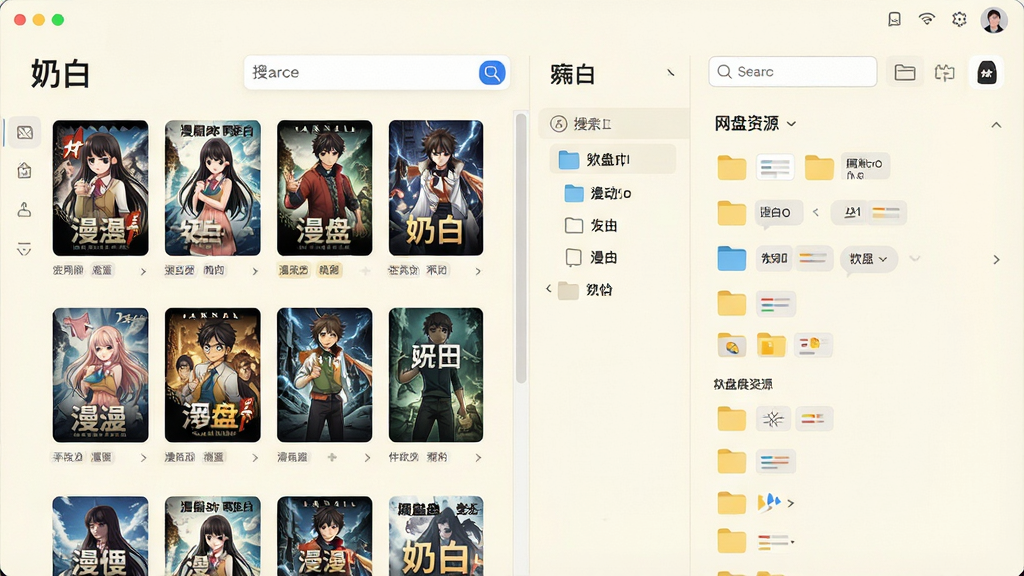This screenshot has height=576, width=1024.
Task: Click the dark rounded icon at far right of toolbar
Action: pos(986,72)
